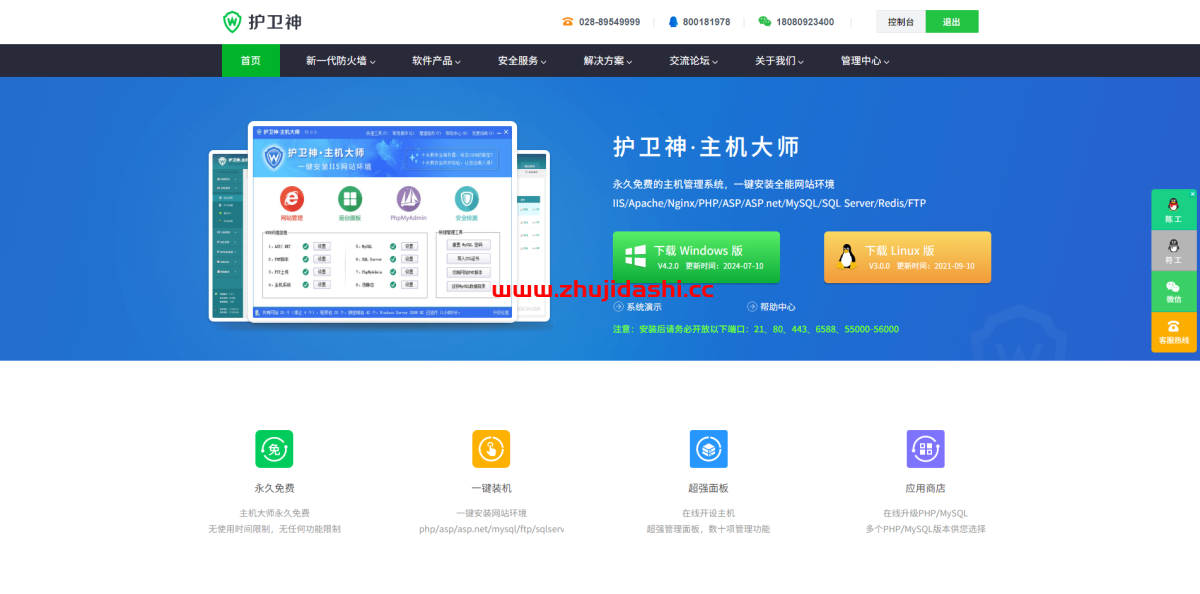Download the Linux 版 installer
This screenshot has width=1200, height=594.
tap(907, 257)
